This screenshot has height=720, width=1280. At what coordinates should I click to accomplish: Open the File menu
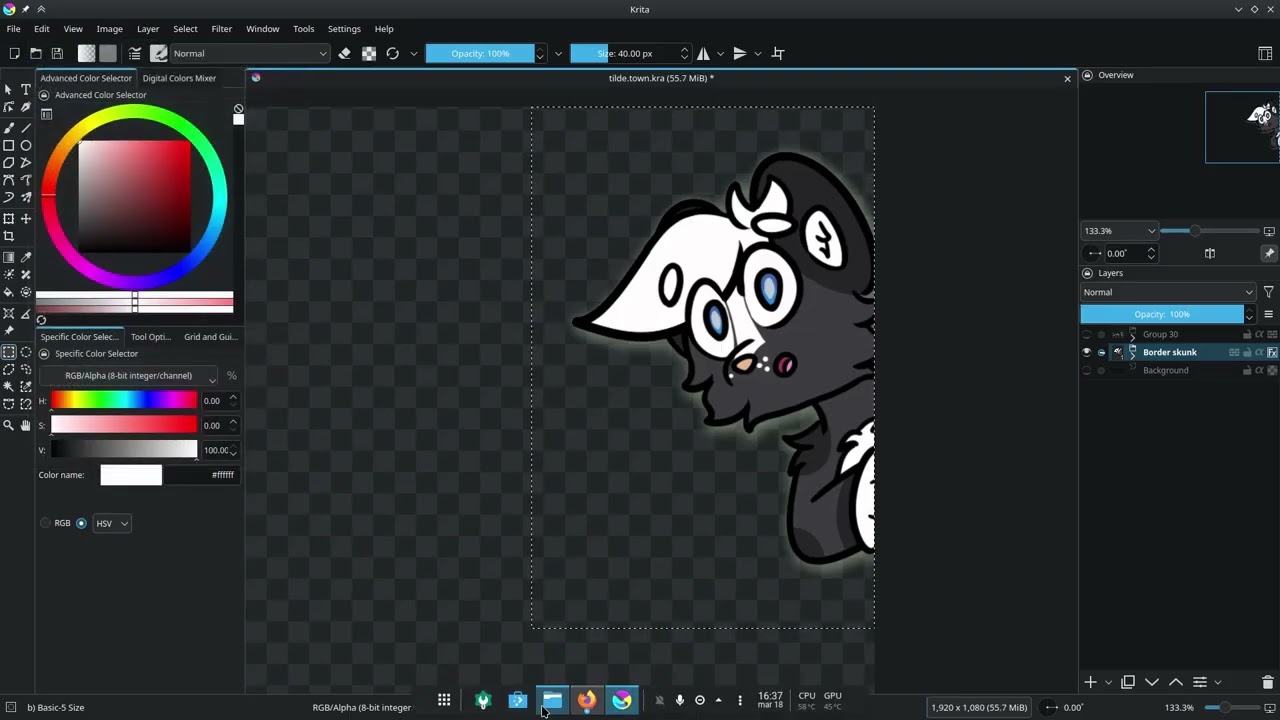click(14, 29)
